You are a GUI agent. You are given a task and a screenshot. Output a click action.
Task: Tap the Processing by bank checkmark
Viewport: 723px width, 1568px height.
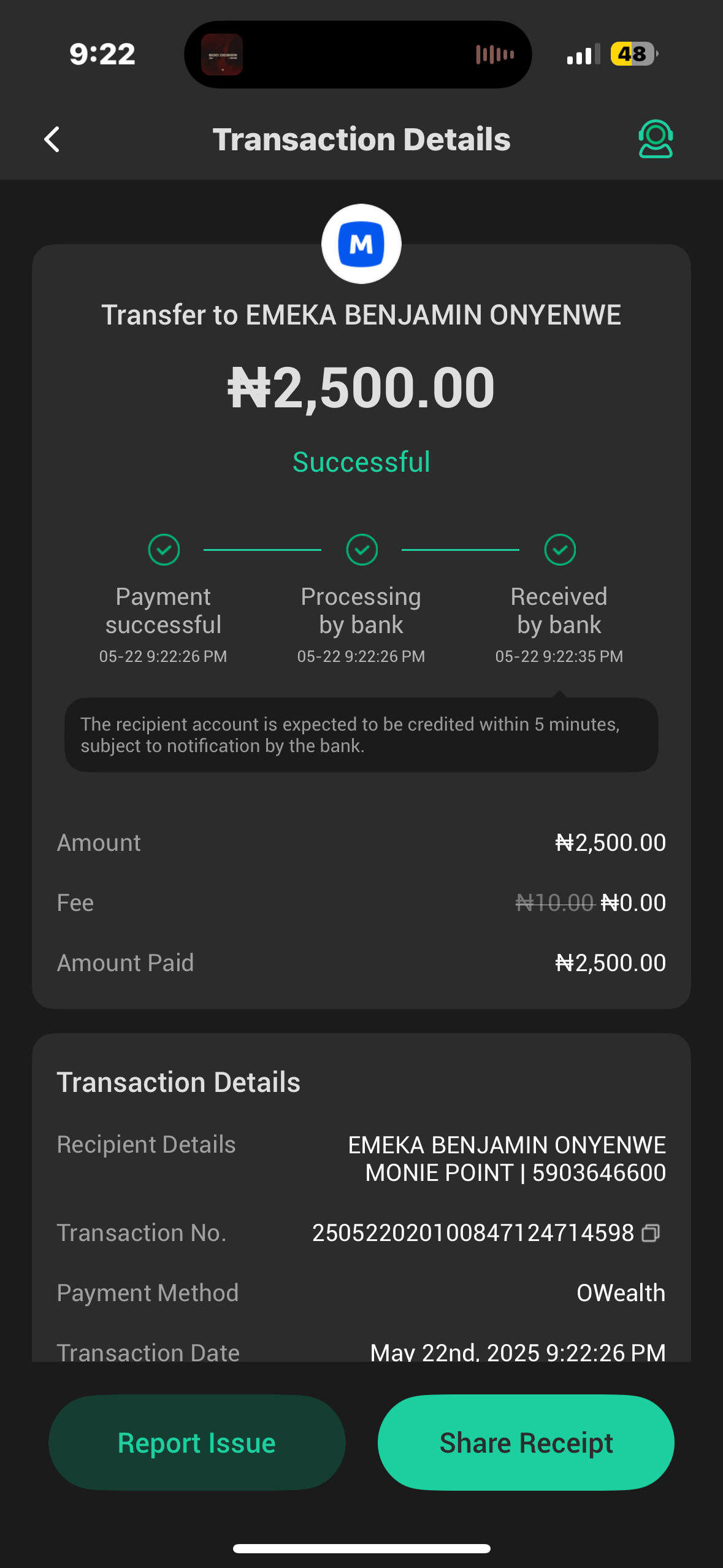tap(362, 550)
